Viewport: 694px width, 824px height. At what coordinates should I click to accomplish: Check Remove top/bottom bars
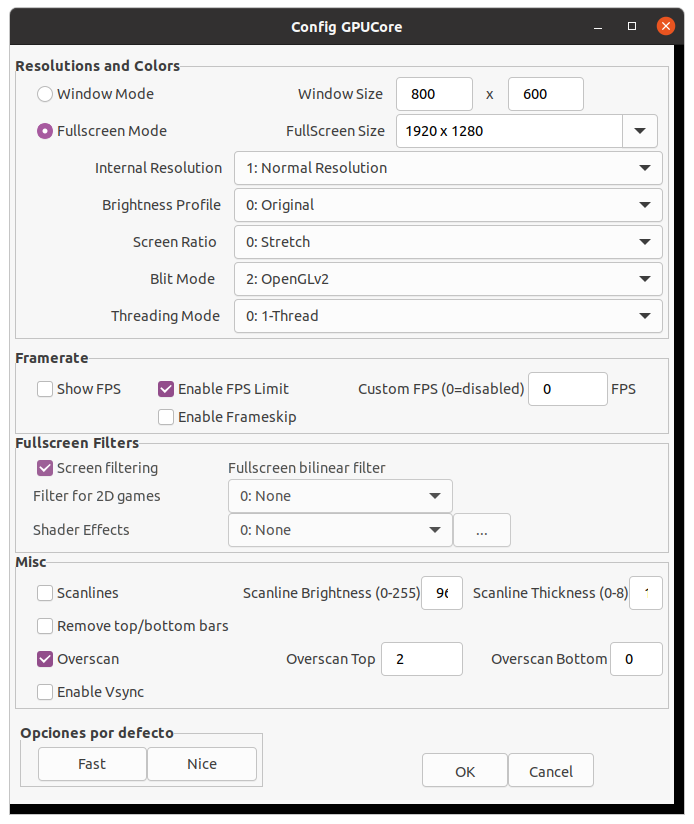click(x=45, y=626)
